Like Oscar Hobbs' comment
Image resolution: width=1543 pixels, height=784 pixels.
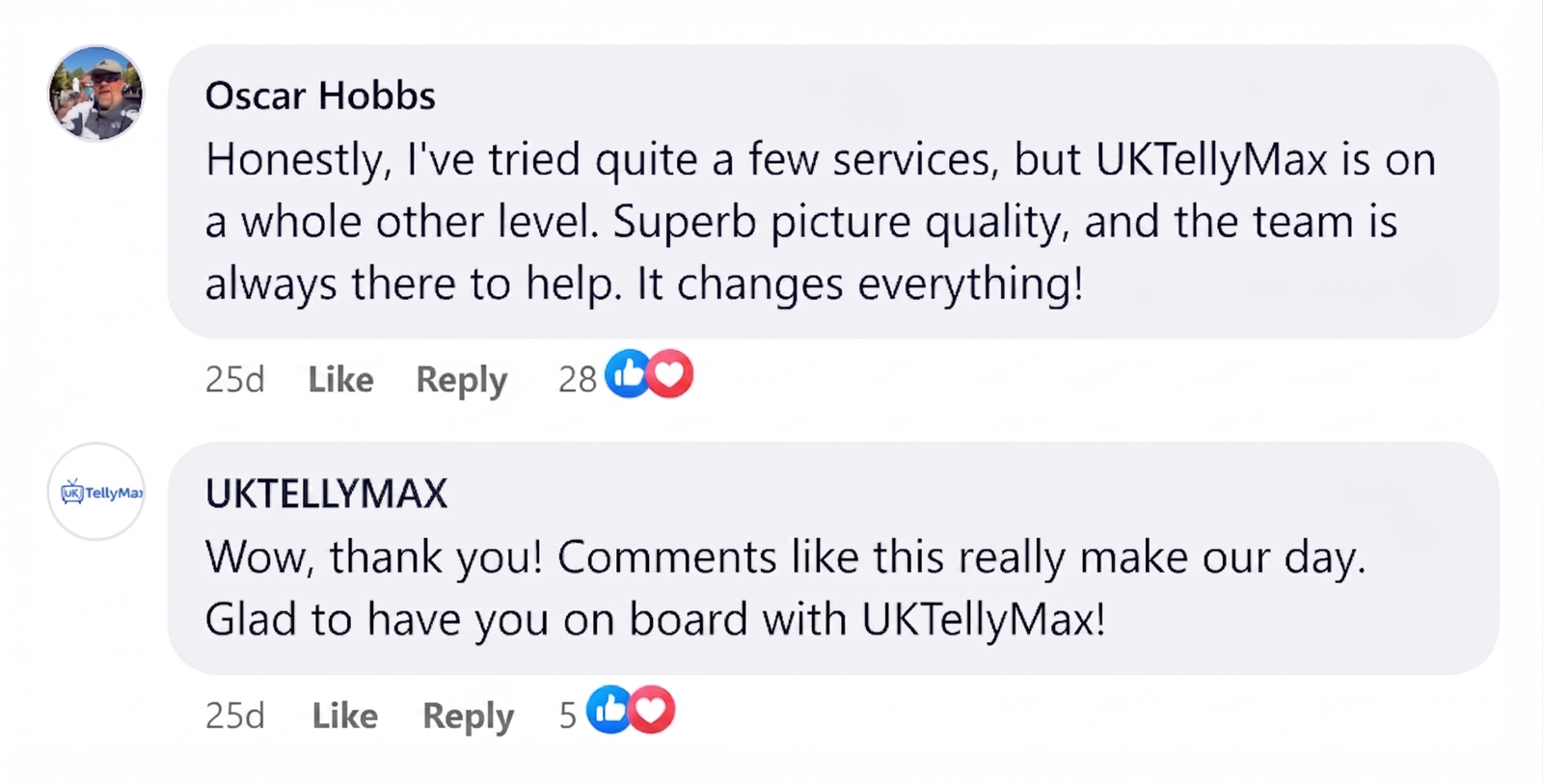(340, 379)
